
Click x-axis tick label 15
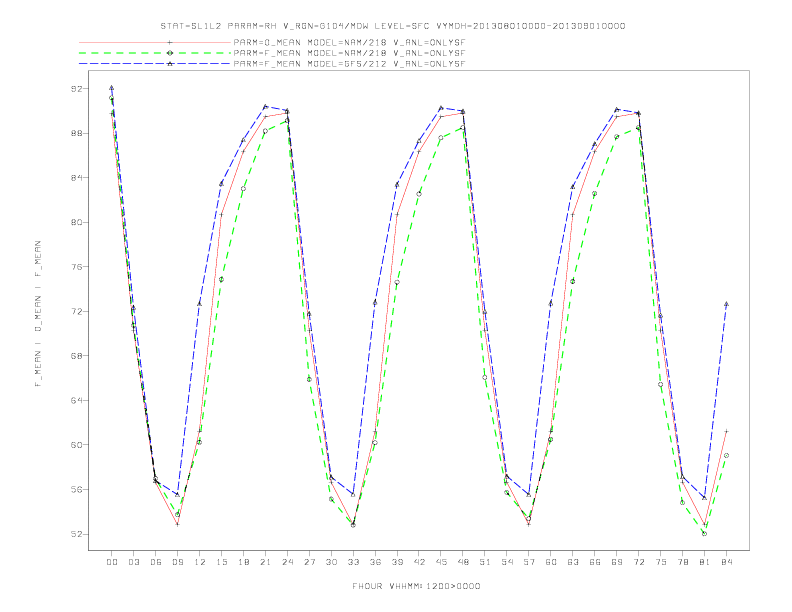point(221,562)
